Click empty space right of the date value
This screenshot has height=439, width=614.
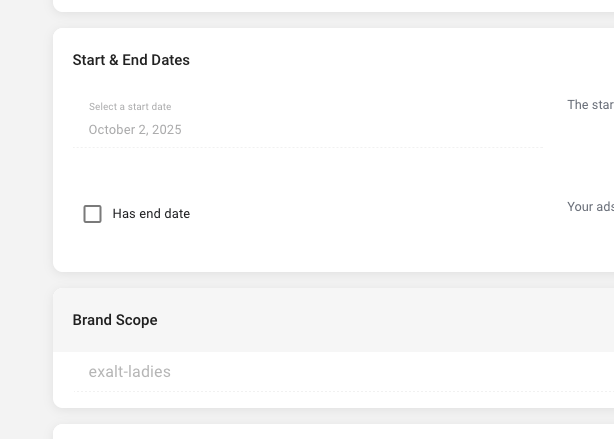[x=360, y=130]
